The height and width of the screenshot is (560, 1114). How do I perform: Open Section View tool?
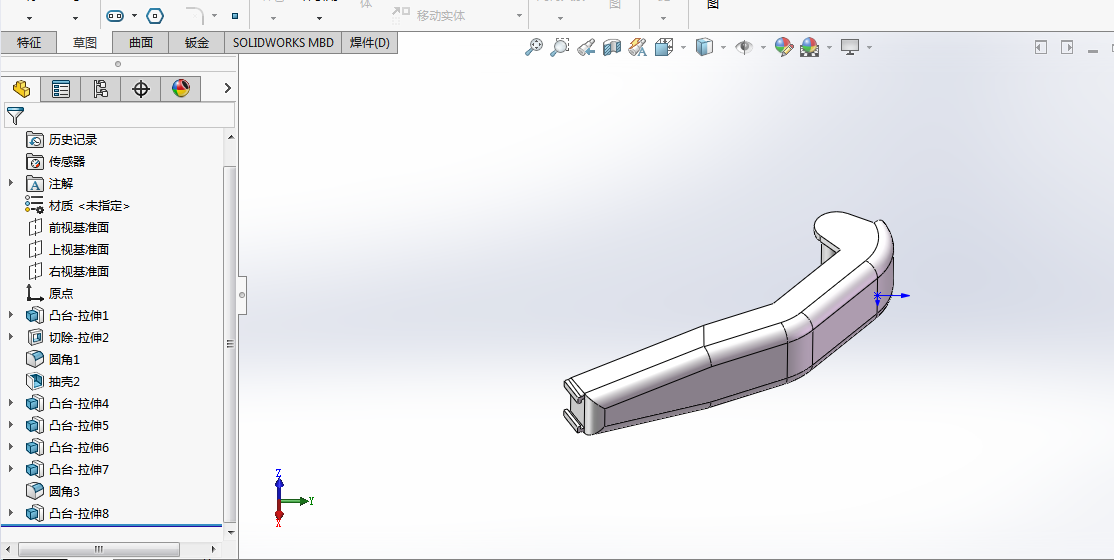[612, 48]
